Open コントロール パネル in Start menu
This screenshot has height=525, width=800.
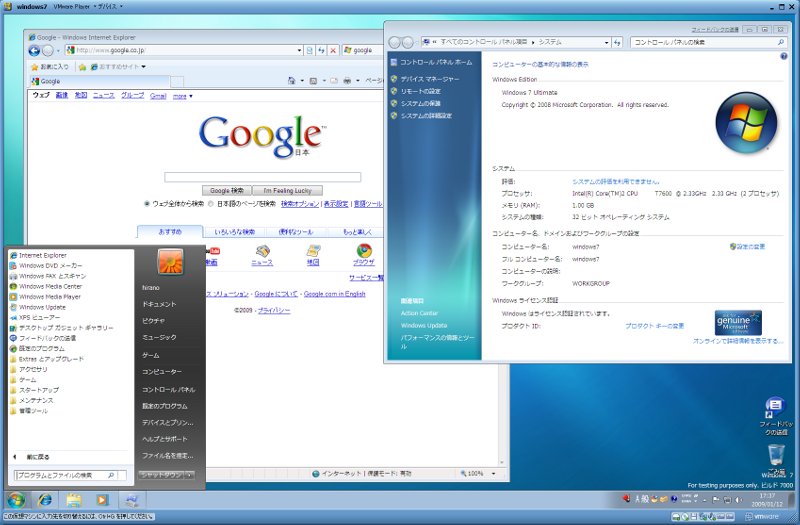[168, 389]
